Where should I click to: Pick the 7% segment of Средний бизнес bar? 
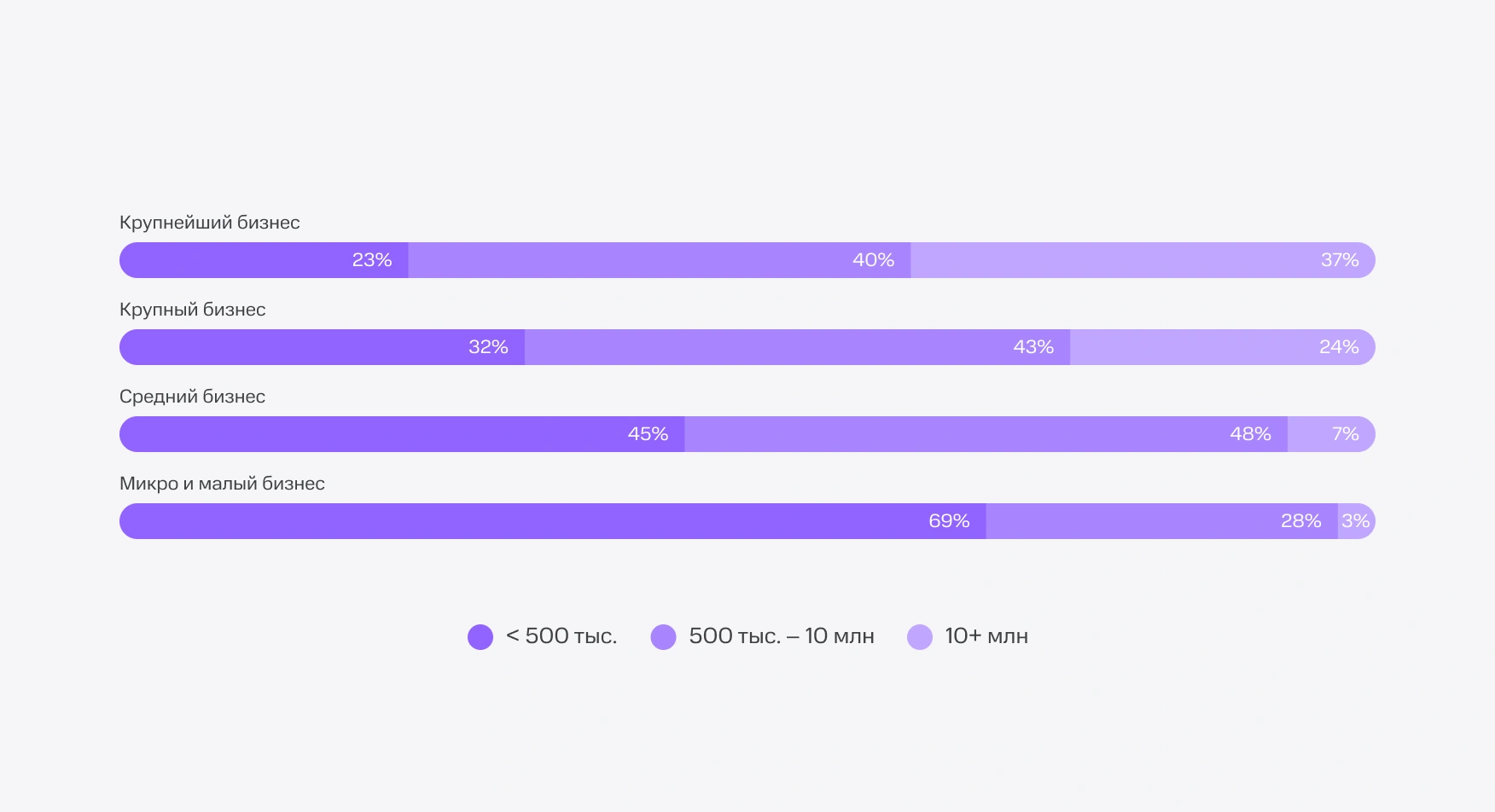pyautogui.click(x=1330, y=434)
